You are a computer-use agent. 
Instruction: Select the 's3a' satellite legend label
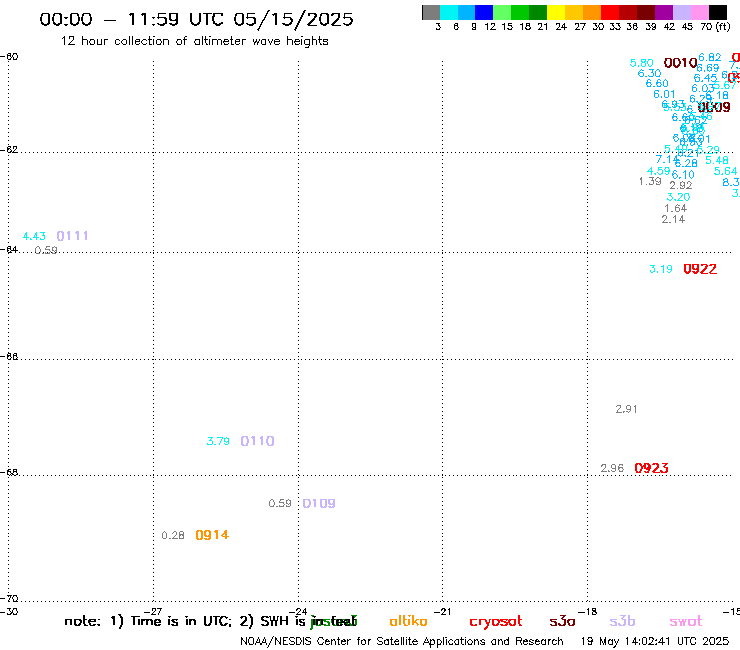[x=562, y=622]
